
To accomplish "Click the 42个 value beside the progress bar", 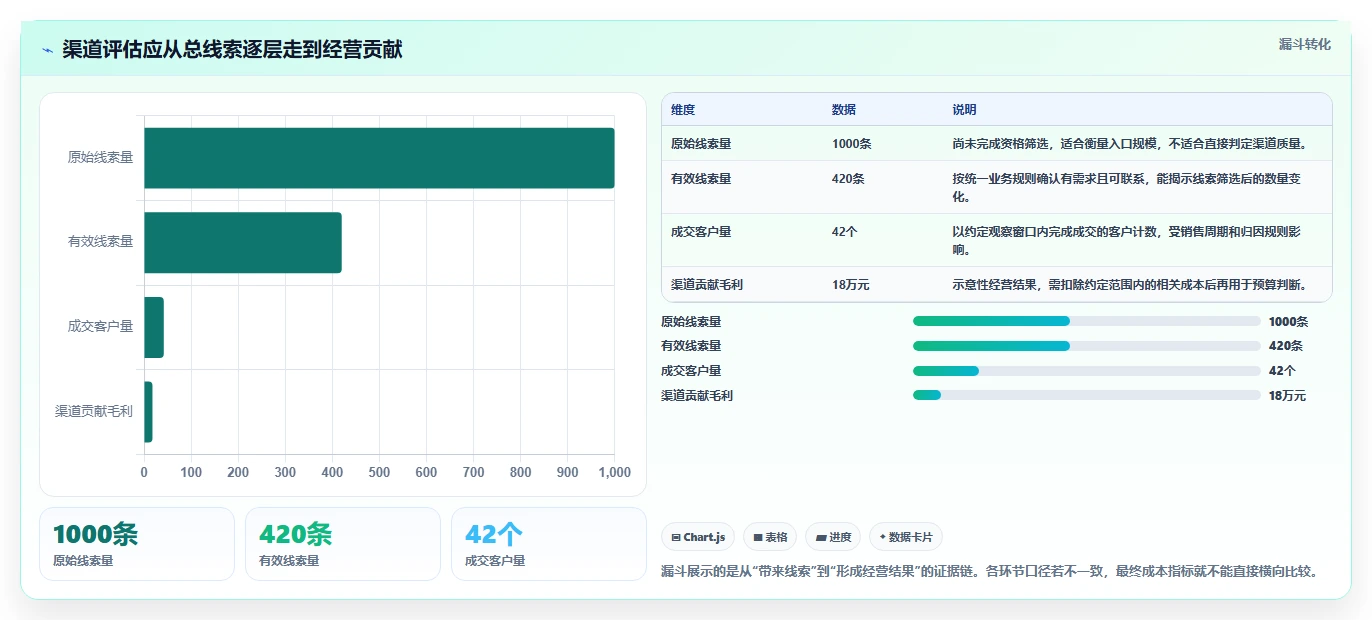I will (x=1282, y=371).
